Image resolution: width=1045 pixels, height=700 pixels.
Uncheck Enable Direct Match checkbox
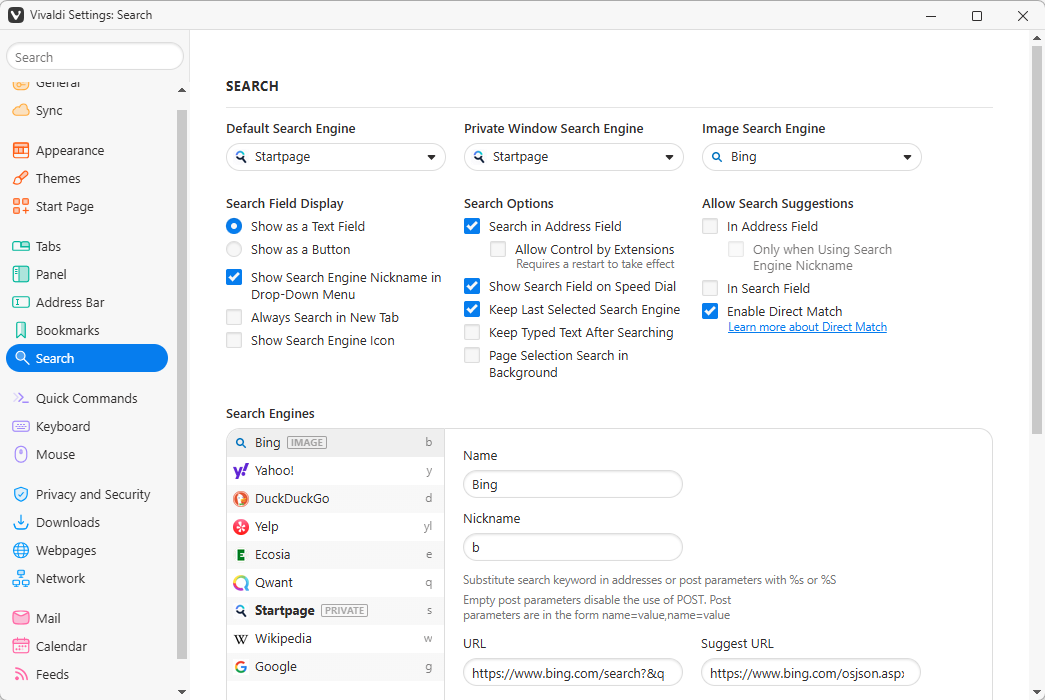(710, 311)
